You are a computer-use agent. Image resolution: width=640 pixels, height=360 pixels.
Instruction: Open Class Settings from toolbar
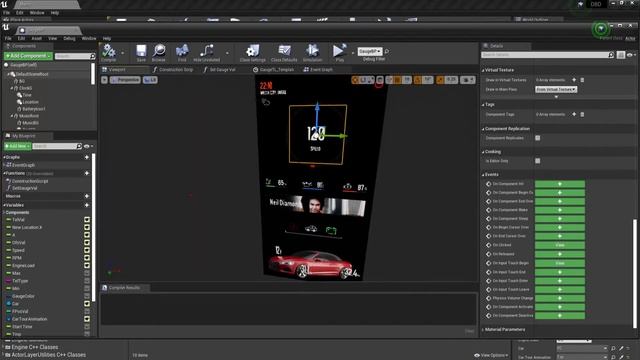coord(253,52)
